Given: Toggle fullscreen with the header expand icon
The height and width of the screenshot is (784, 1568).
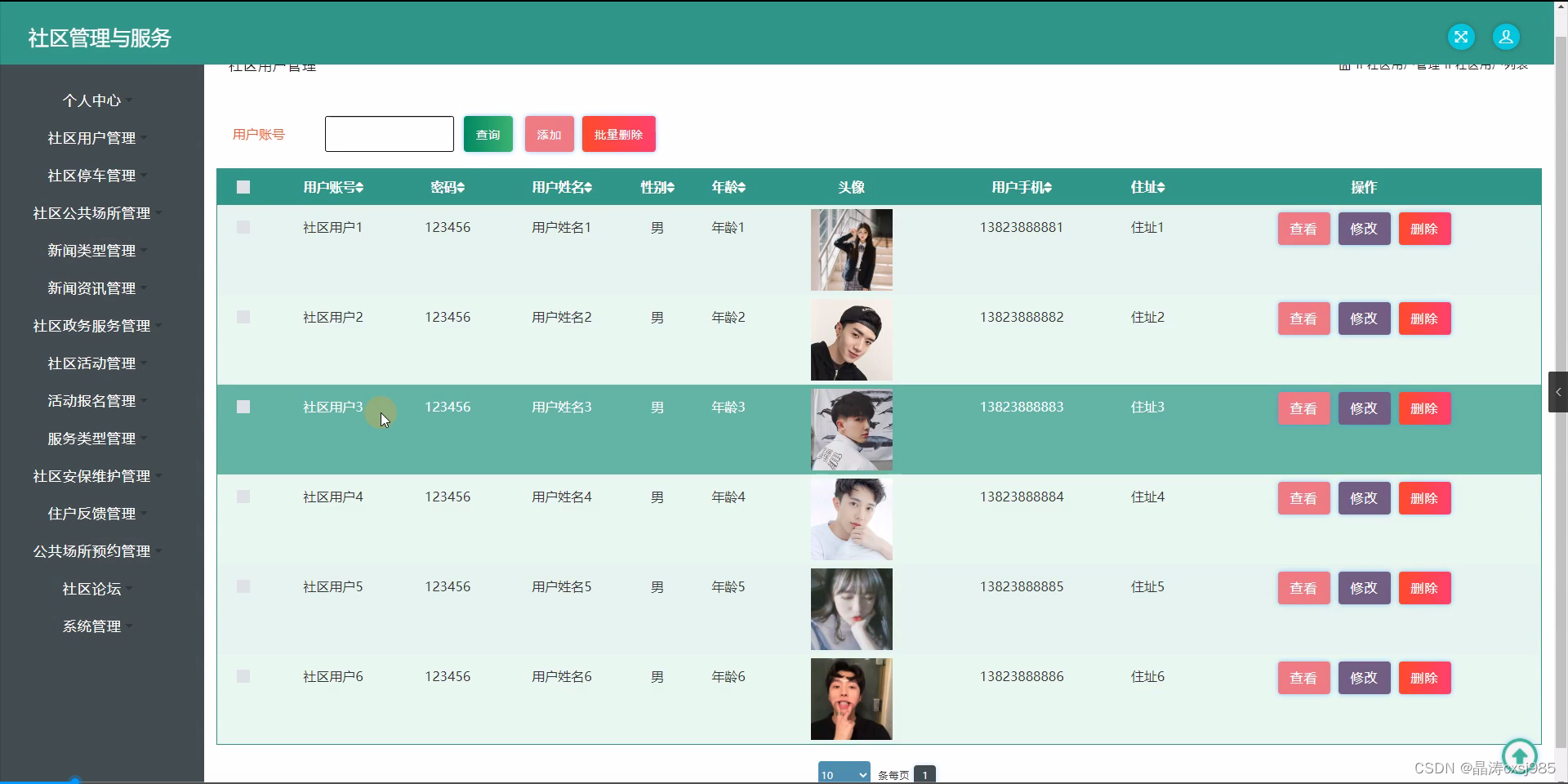Looking at the screenshot, I should pos(1461,37).
